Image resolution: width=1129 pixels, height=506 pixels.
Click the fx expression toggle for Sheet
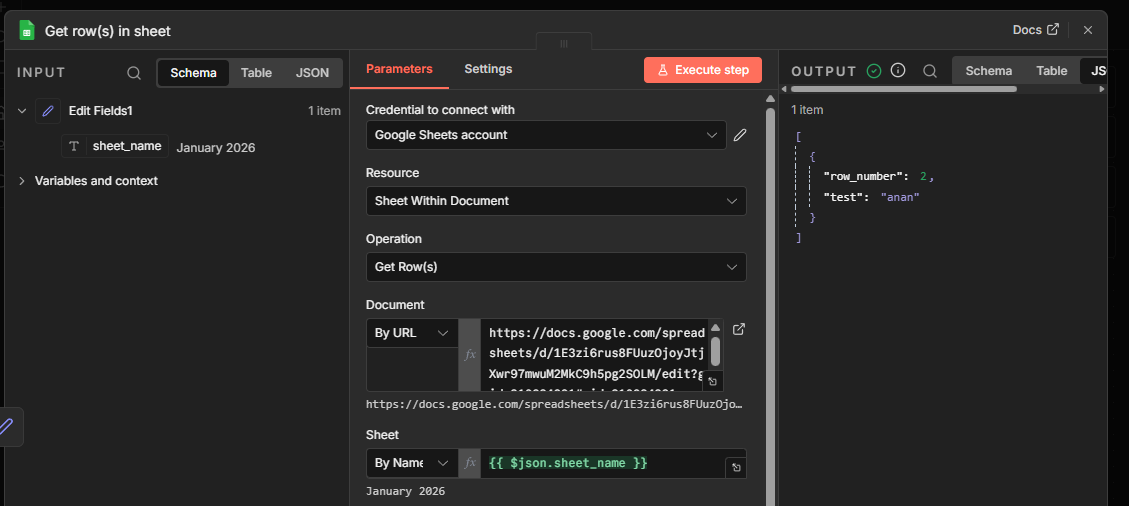click(469, 463)
